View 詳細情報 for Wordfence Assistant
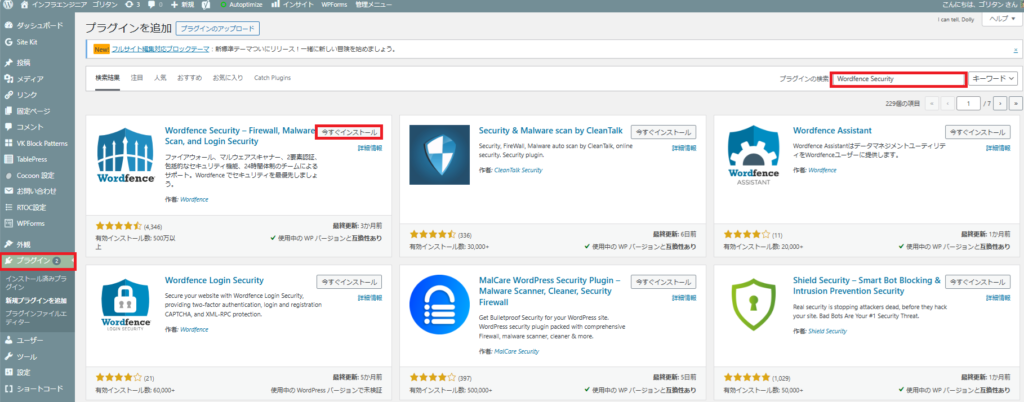 point(998,148)
